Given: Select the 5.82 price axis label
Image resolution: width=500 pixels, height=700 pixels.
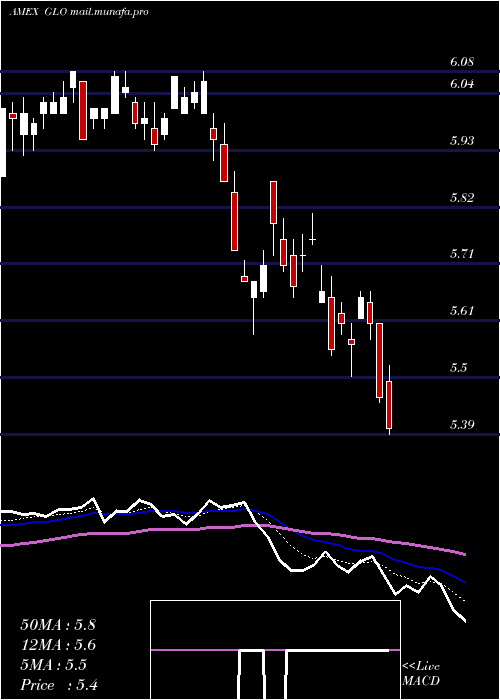Looking at the screenshot, I should [x=462, y=197].
